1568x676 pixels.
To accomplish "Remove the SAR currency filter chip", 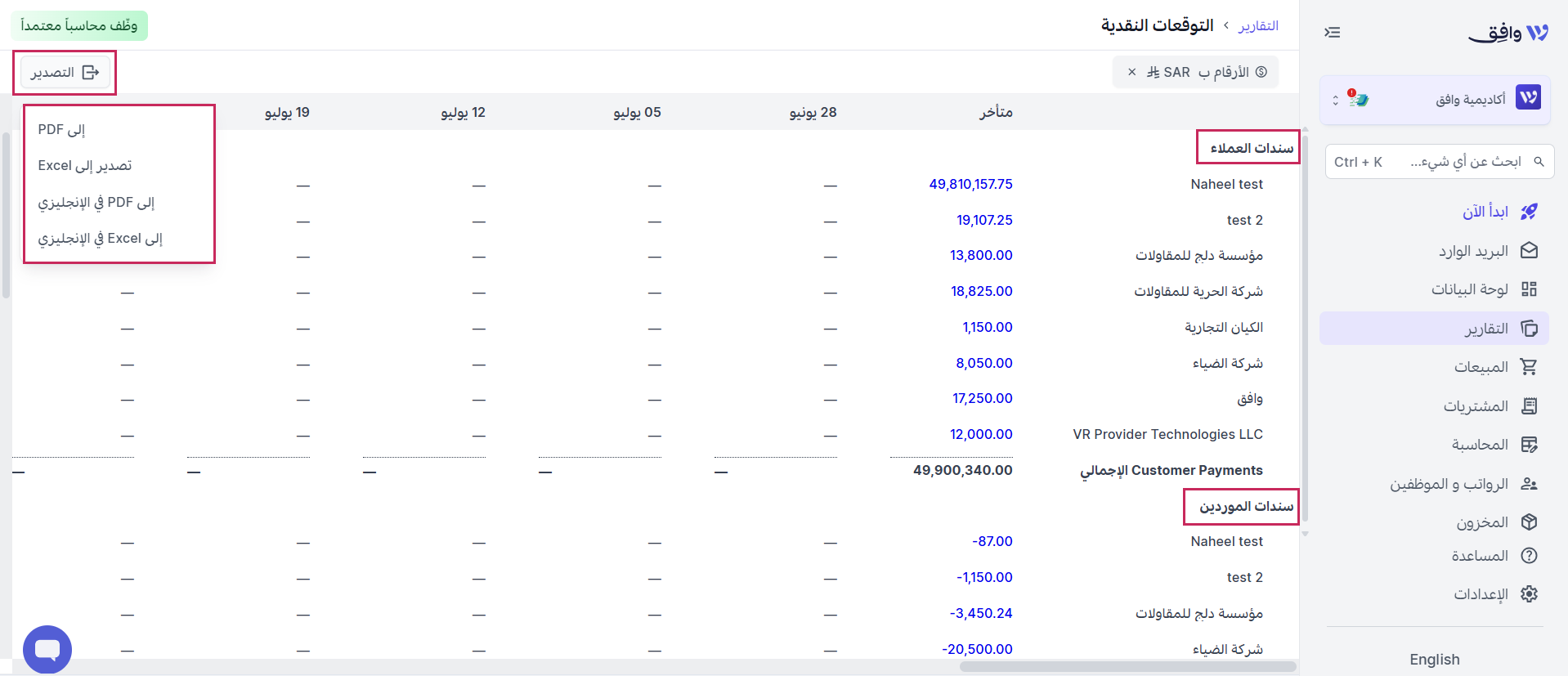I will [x=1131, y=72].
